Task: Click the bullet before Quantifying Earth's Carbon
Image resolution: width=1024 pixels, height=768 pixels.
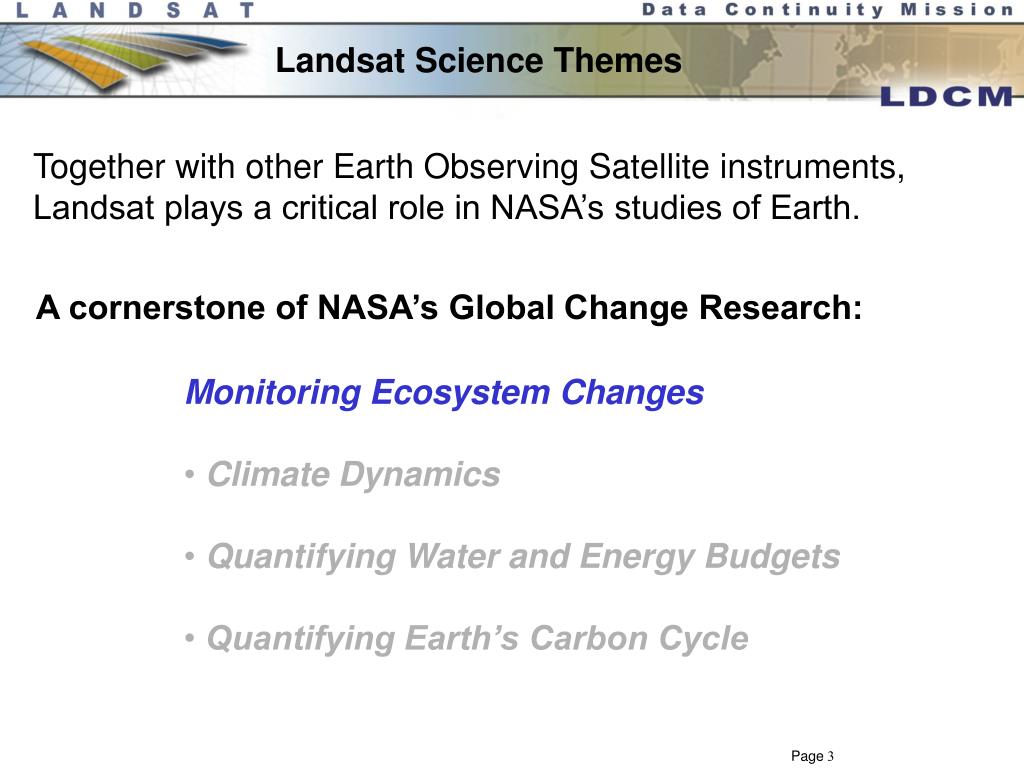Action: coord(189,638)
